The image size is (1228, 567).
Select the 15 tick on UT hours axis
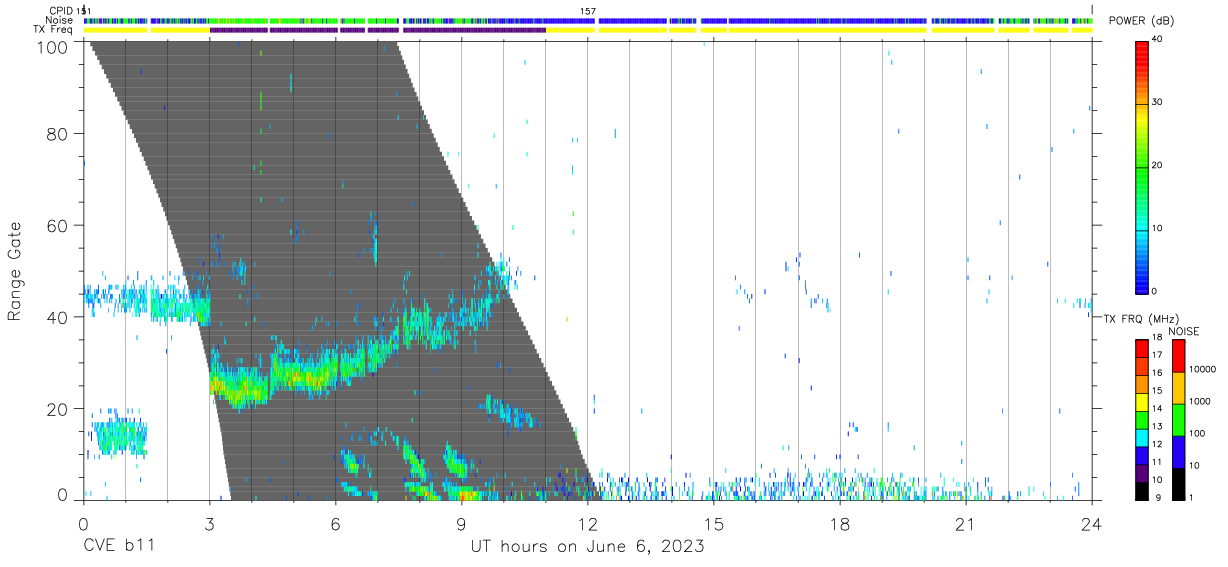point(714,524)
